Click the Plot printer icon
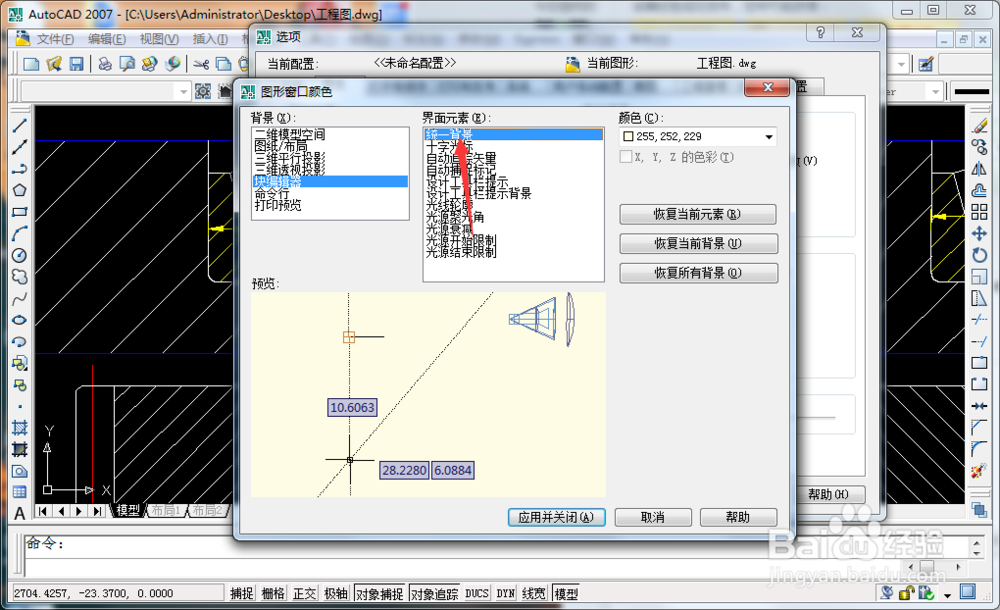The image size is (1000, 610). [105, 64]
